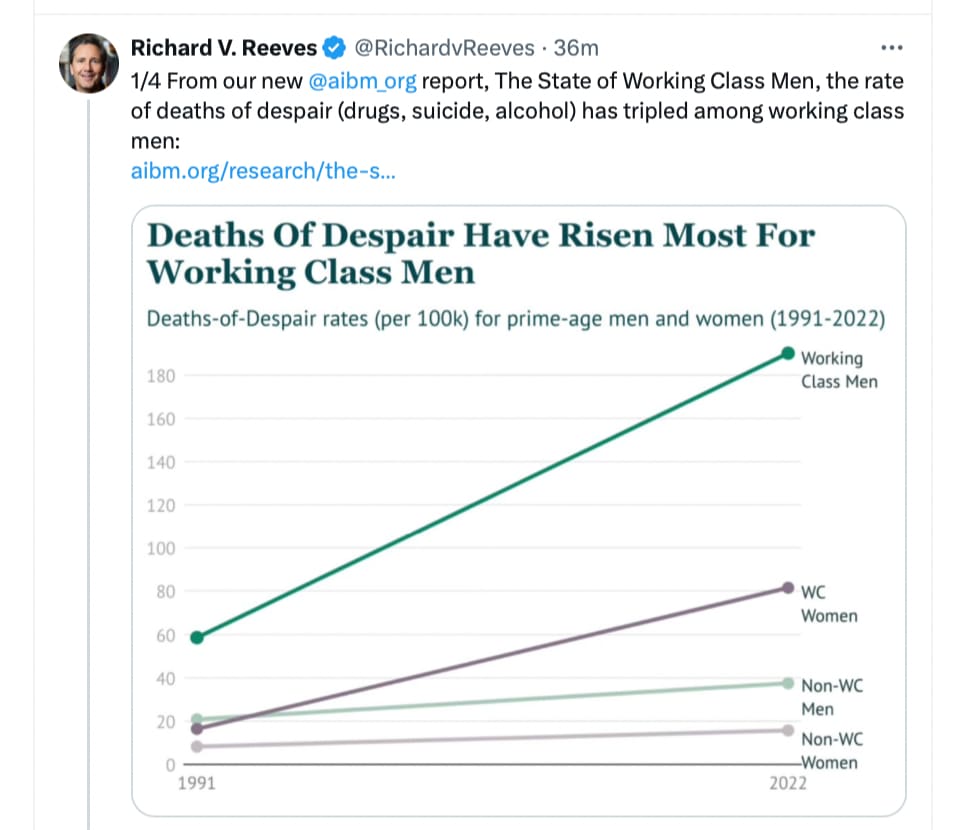Viewport: 976px width, 830px height.
Task: Click the Non-WC Women line label
Action: point(832,751)
